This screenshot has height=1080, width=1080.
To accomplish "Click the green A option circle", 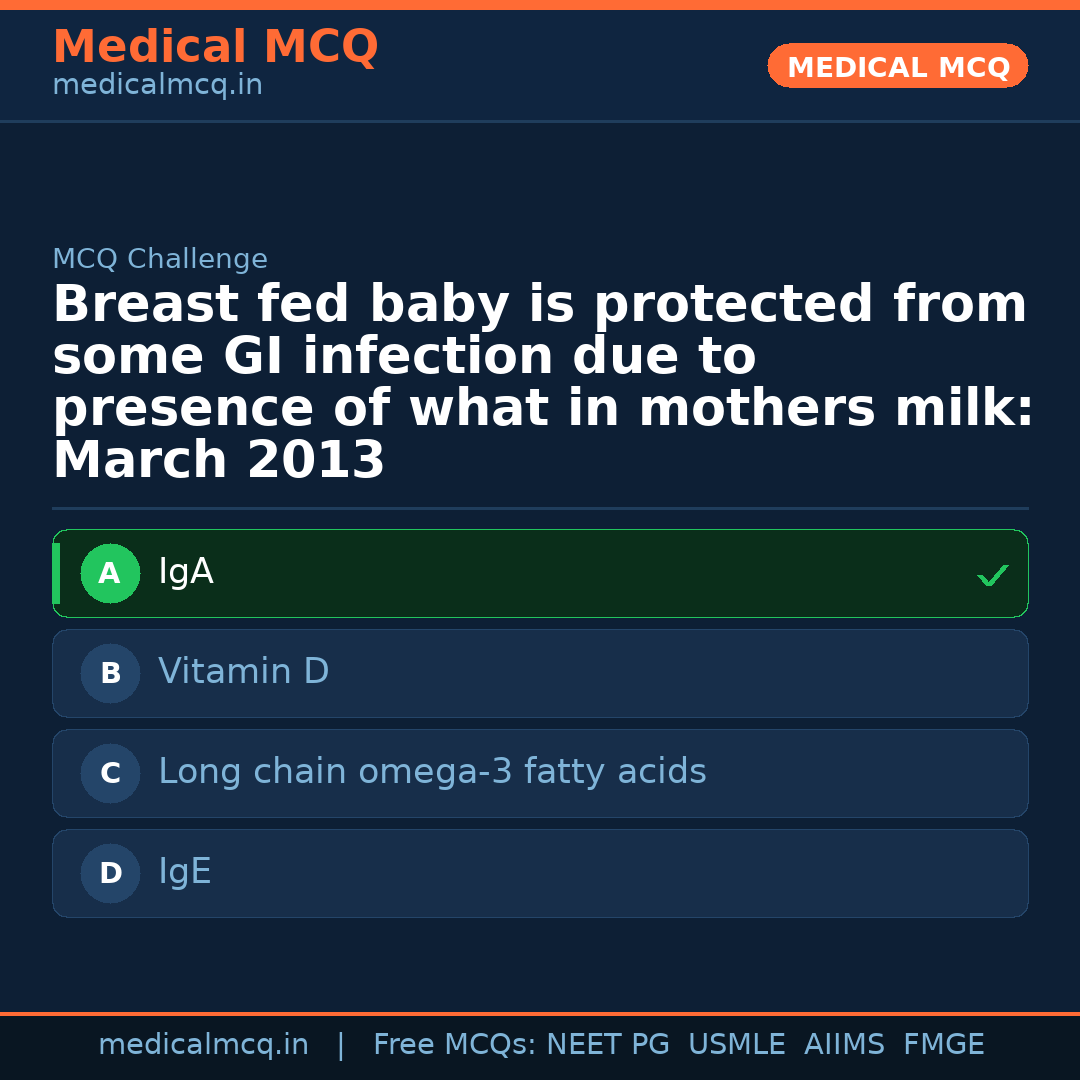I will (x=110, y=574).
